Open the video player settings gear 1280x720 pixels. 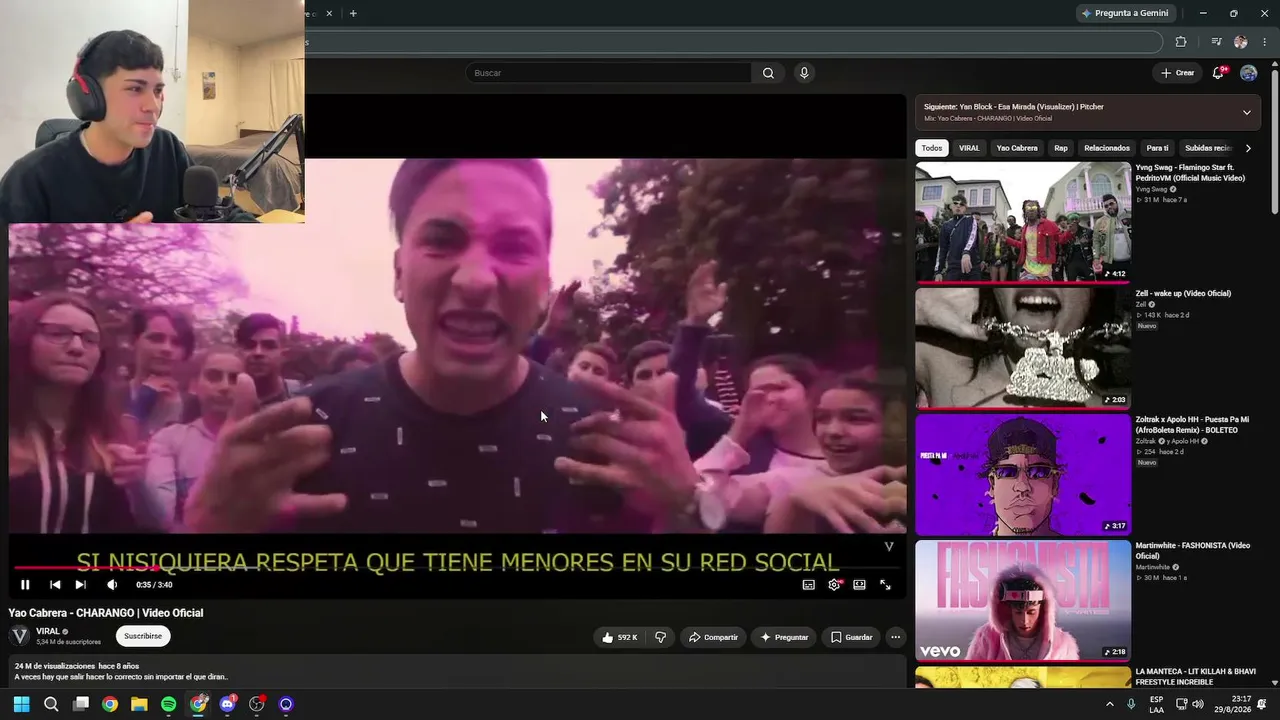(834, 585)
